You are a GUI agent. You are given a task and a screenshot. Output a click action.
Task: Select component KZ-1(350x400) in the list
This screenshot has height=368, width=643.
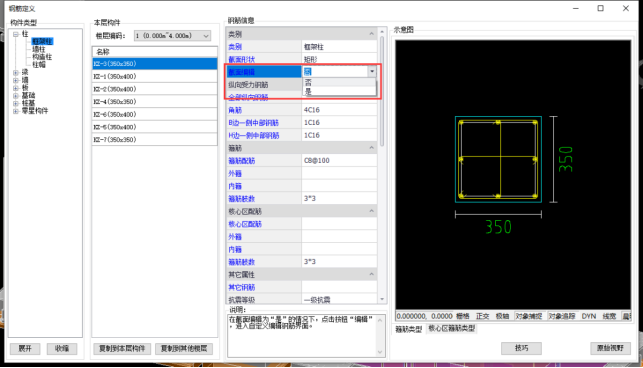(155, 76)
